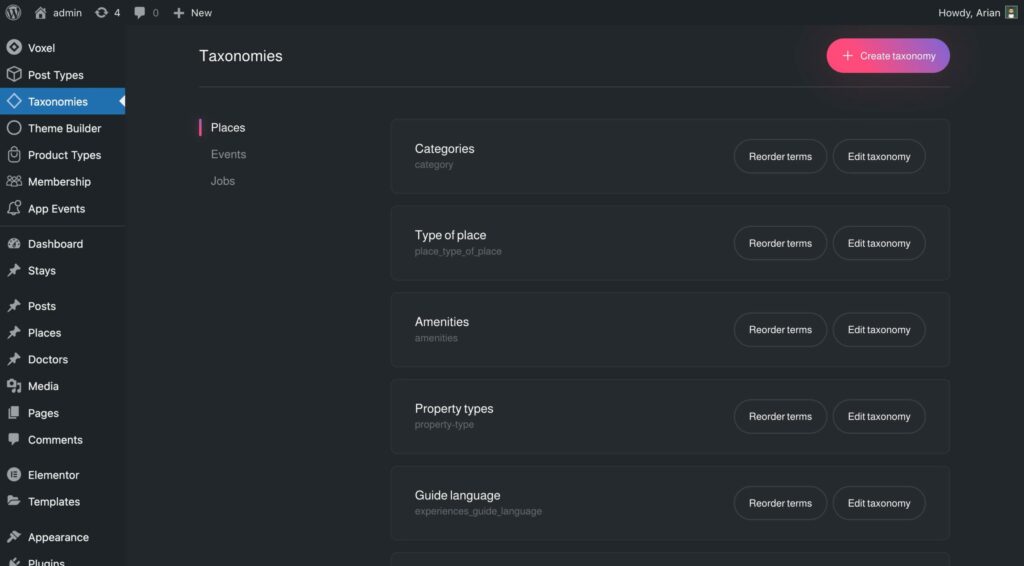Click the Elementor icon in the sidebar

pos(14,475)
